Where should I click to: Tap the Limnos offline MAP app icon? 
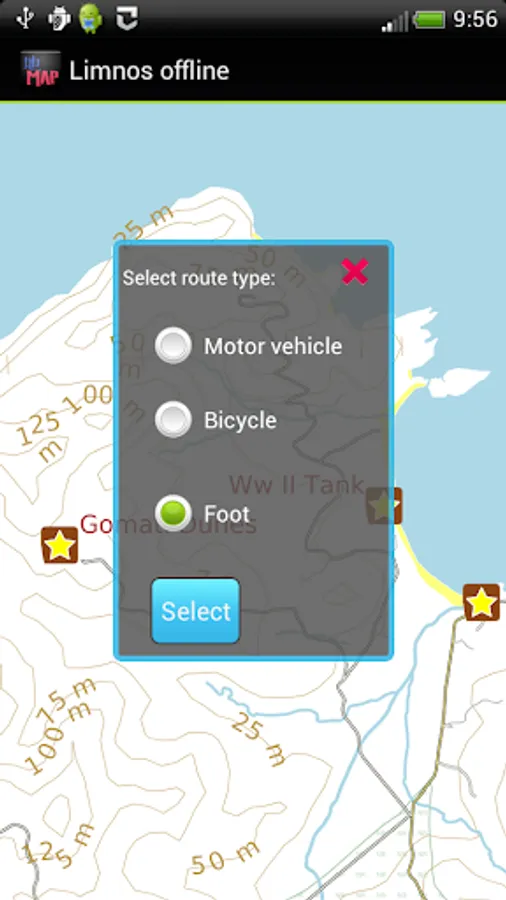click(40, 70)
